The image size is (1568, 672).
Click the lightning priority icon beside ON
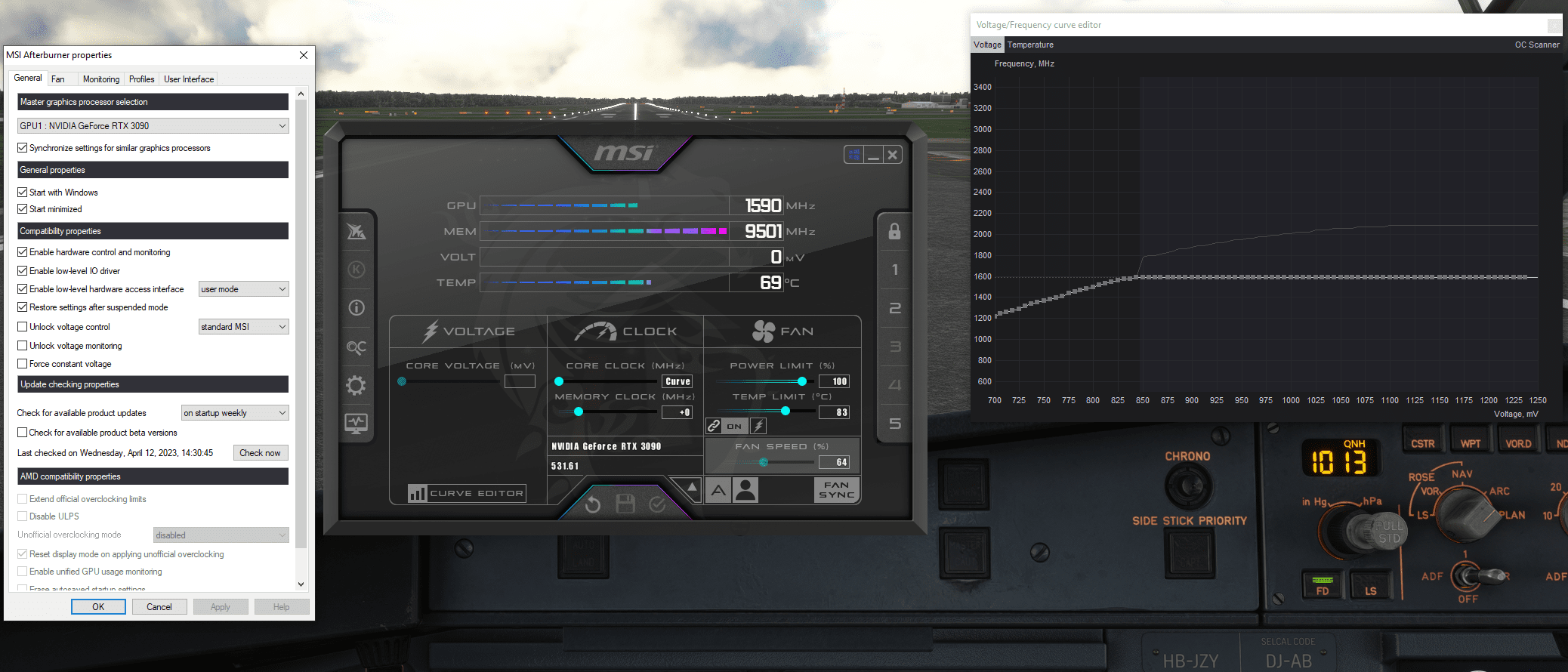[758, 426]
